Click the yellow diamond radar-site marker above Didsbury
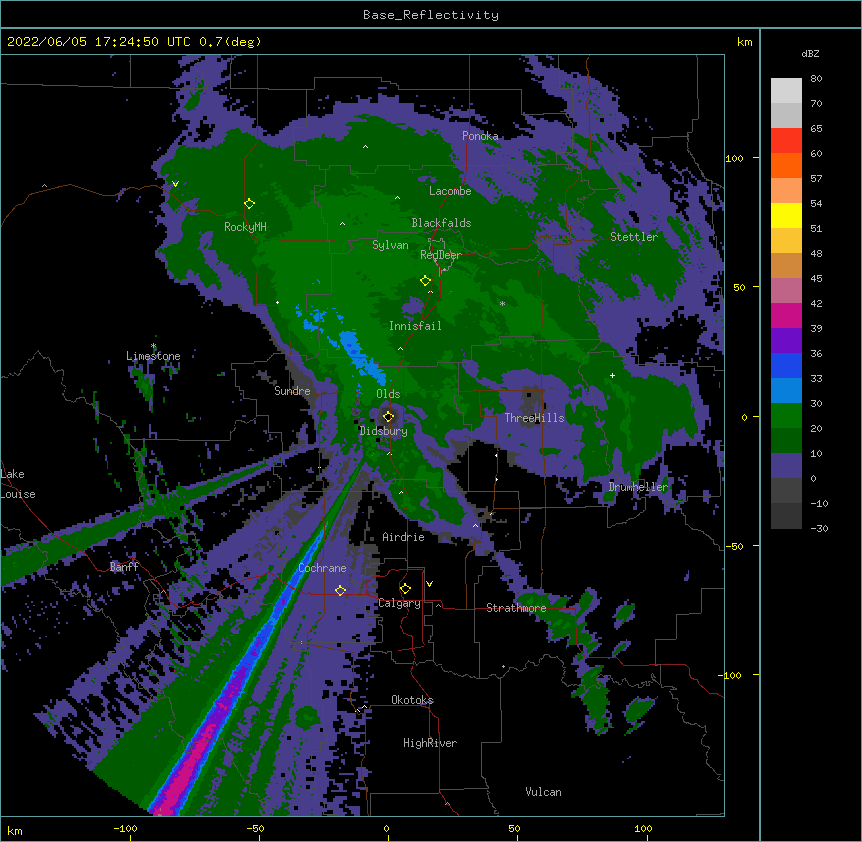 (x=389, y=416)
